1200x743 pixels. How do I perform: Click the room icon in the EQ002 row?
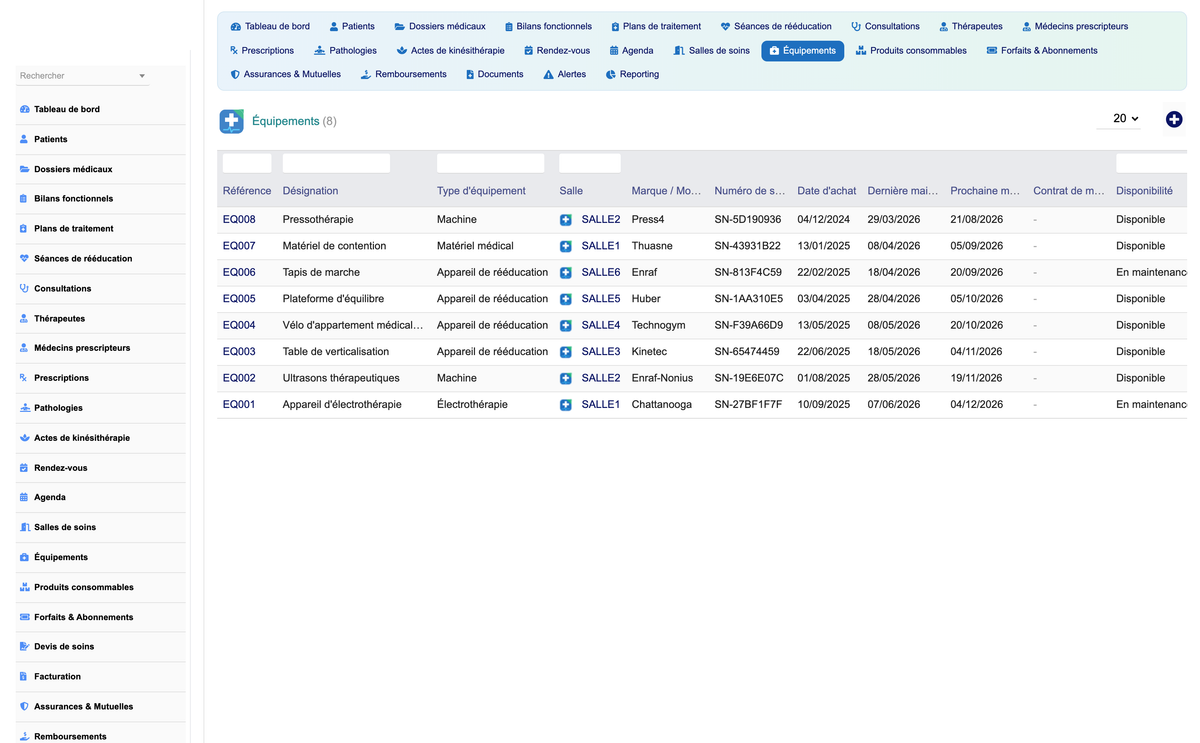(566, 379)
